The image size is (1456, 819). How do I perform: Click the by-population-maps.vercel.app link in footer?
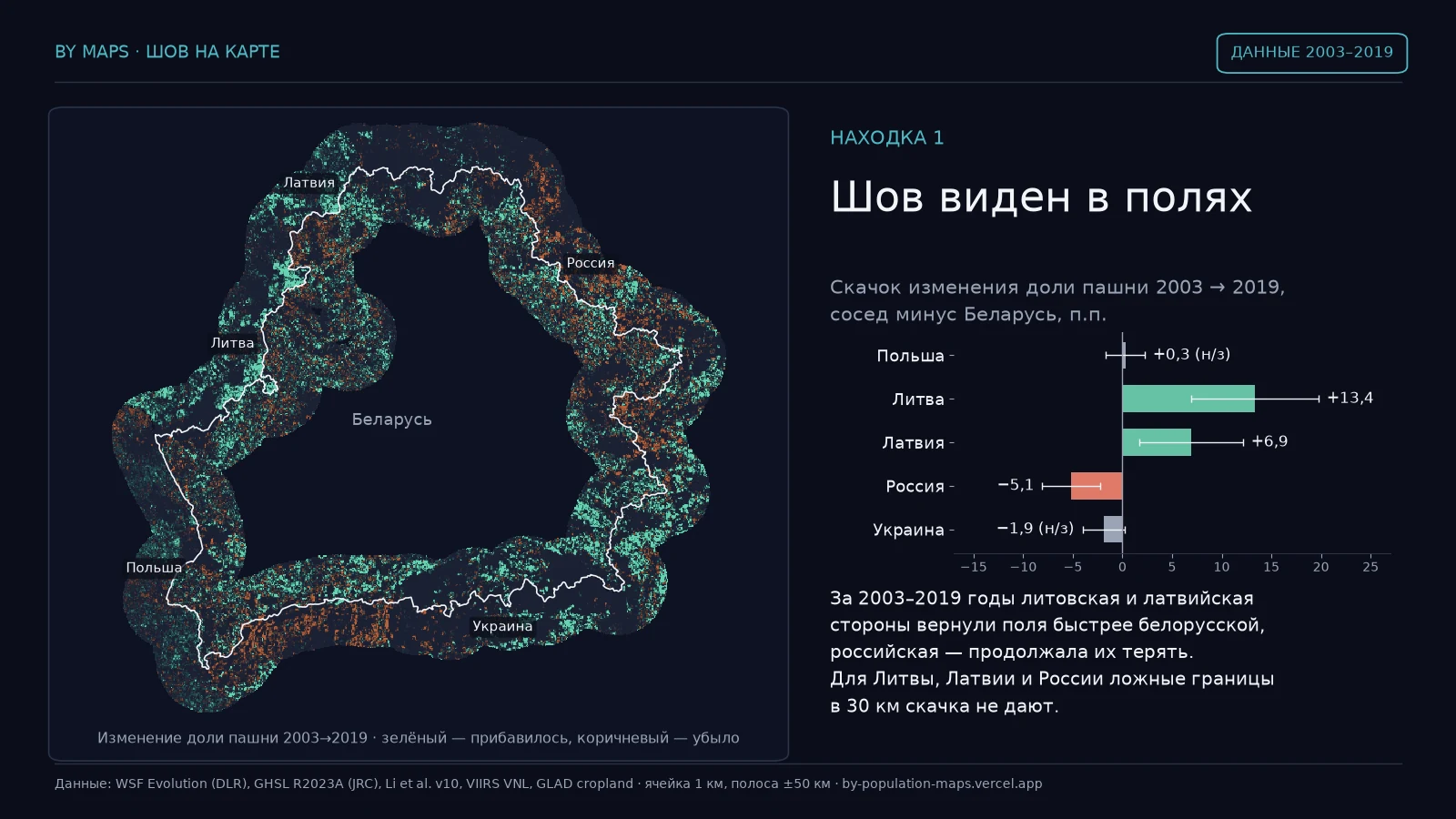942,784
